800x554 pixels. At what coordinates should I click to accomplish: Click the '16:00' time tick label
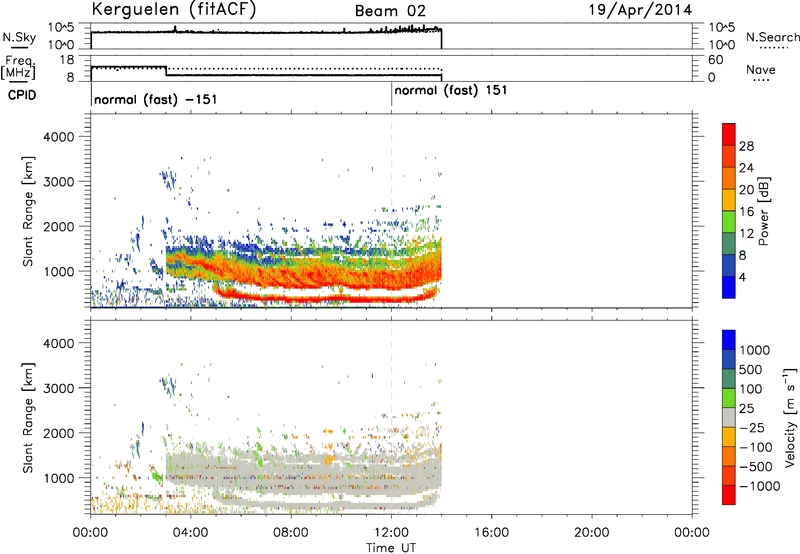pos(491,533)
